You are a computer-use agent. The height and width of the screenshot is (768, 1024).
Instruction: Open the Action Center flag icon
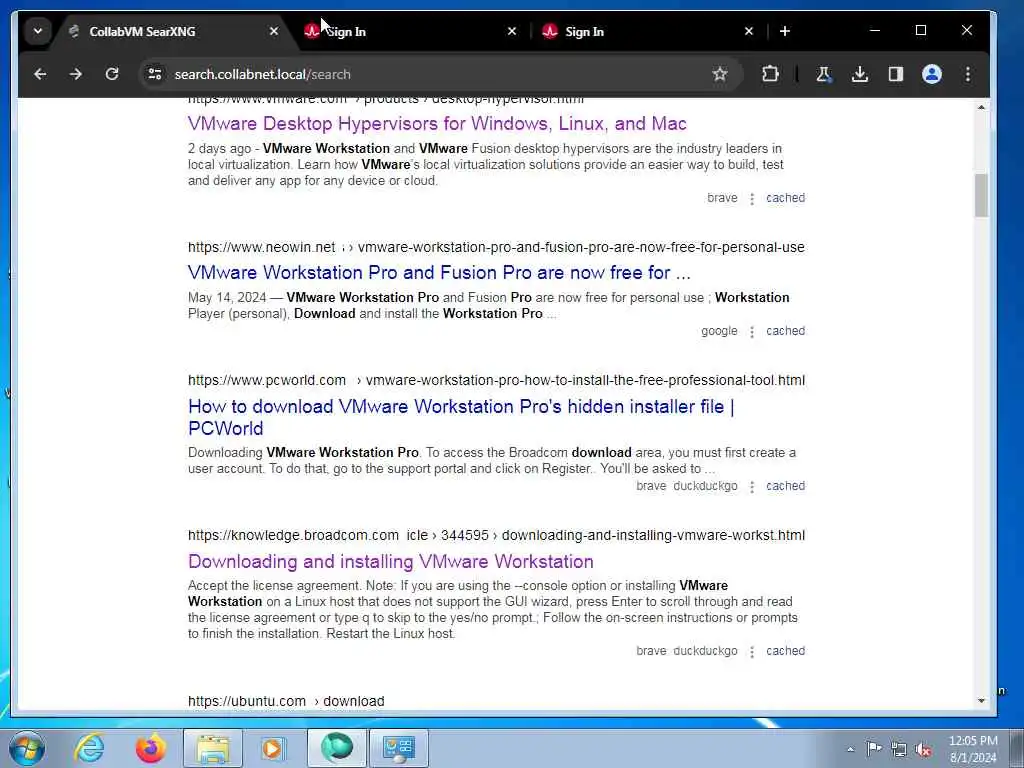(874, 748)
